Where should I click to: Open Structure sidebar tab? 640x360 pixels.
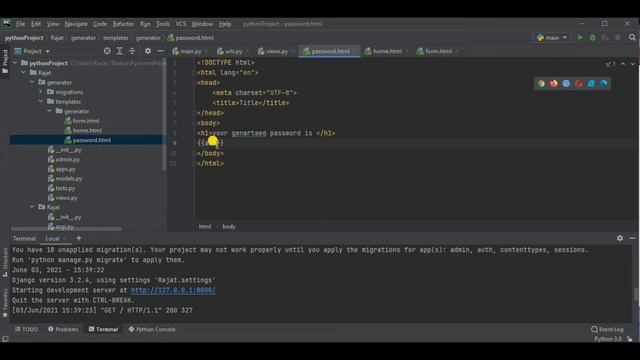[5, 263]
